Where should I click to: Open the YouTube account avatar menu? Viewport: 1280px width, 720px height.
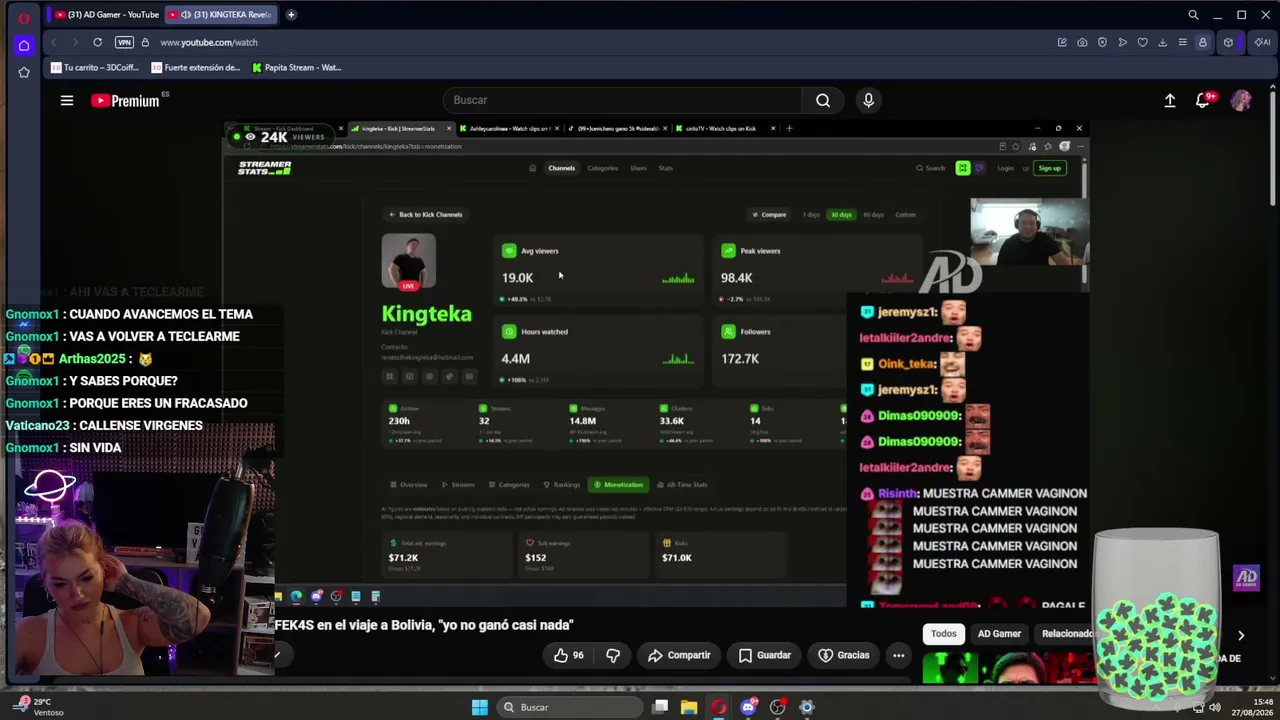click(1241, 100)
